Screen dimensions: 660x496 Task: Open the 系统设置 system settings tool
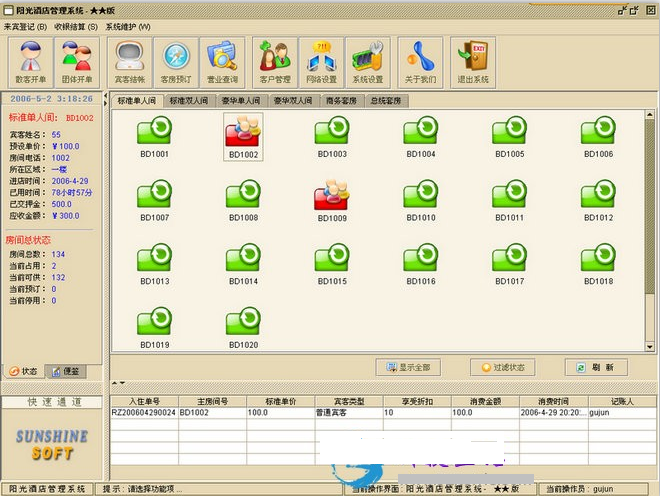[x=368, y=62]
